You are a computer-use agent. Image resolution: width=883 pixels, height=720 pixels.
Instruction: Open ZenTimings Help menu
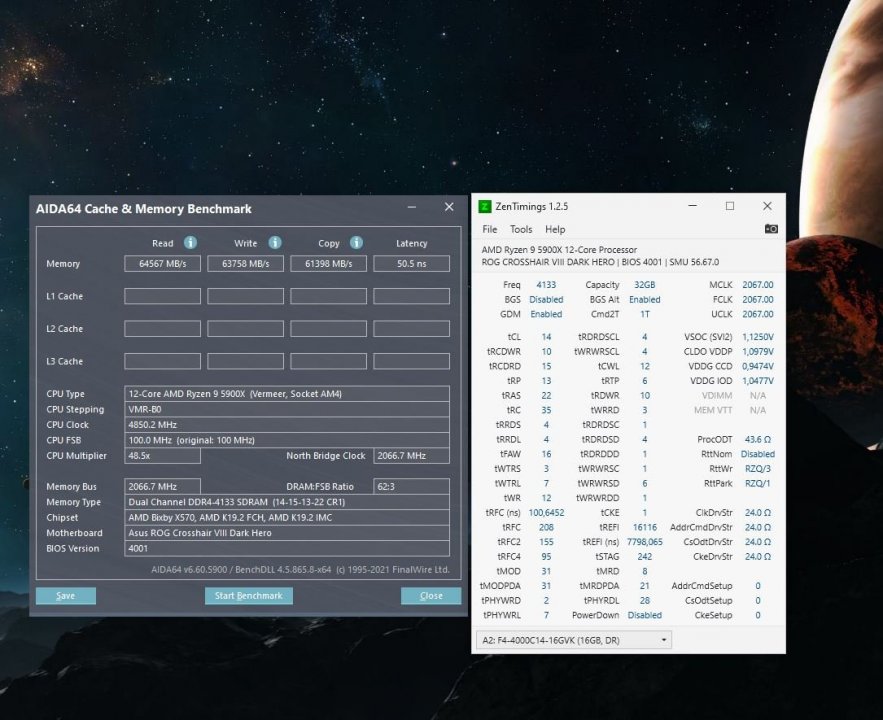[554, 229]
